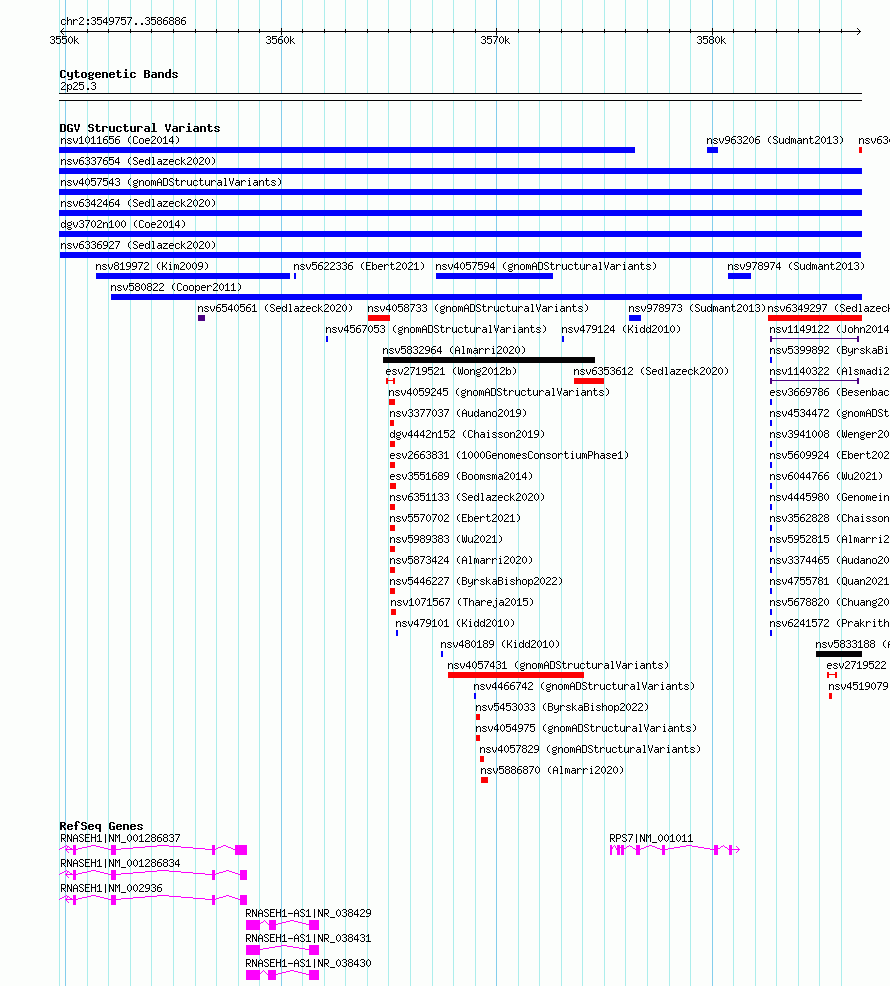This screenshot has width=890, height=986.
Task: Select esv3551689 (Boomsma2014) label
Action: coord(461,476)
